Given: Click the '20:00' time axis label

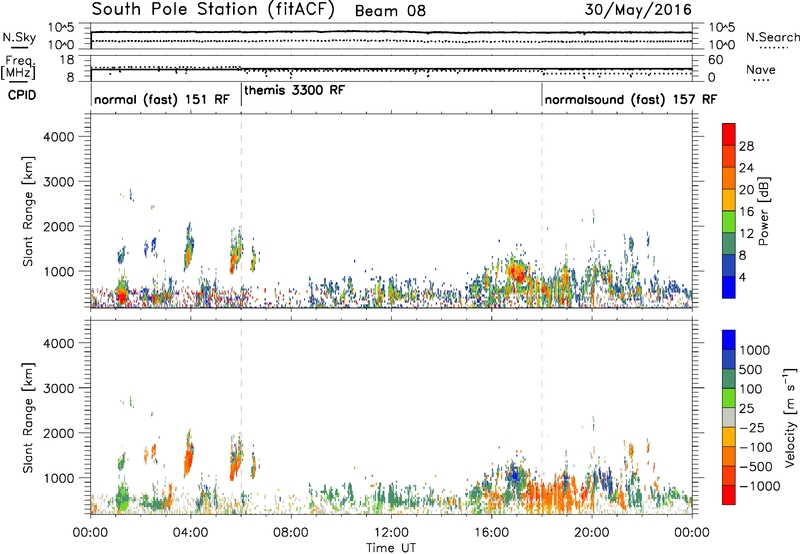Looking at the screenshot, I should [x=591, y=533].
